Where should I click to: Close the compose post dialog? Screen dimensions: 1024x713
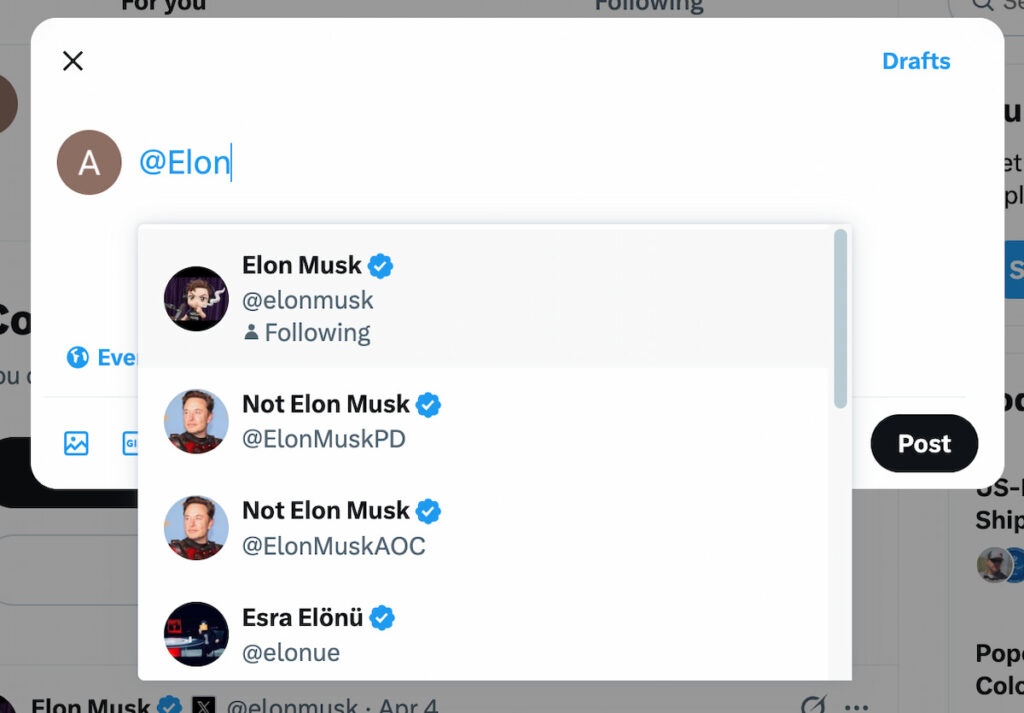click(x=72, y=61)
